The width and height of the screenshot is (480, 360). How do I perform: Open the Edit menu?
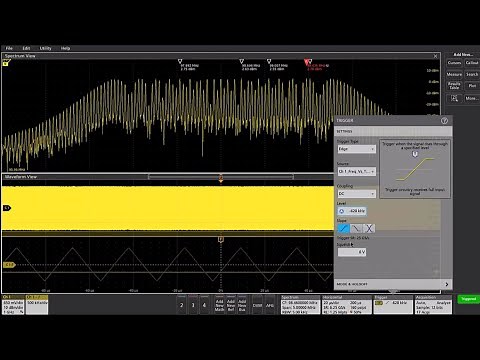(26, 48)
